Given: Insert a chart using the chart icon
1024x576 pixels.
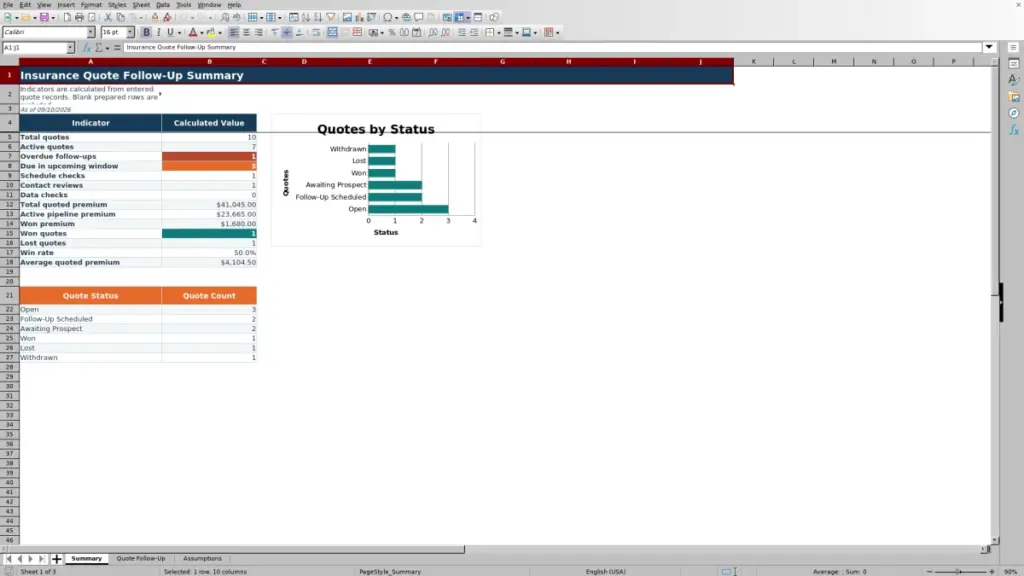Looking at the screenshot, I should click(x=359, y=18).
